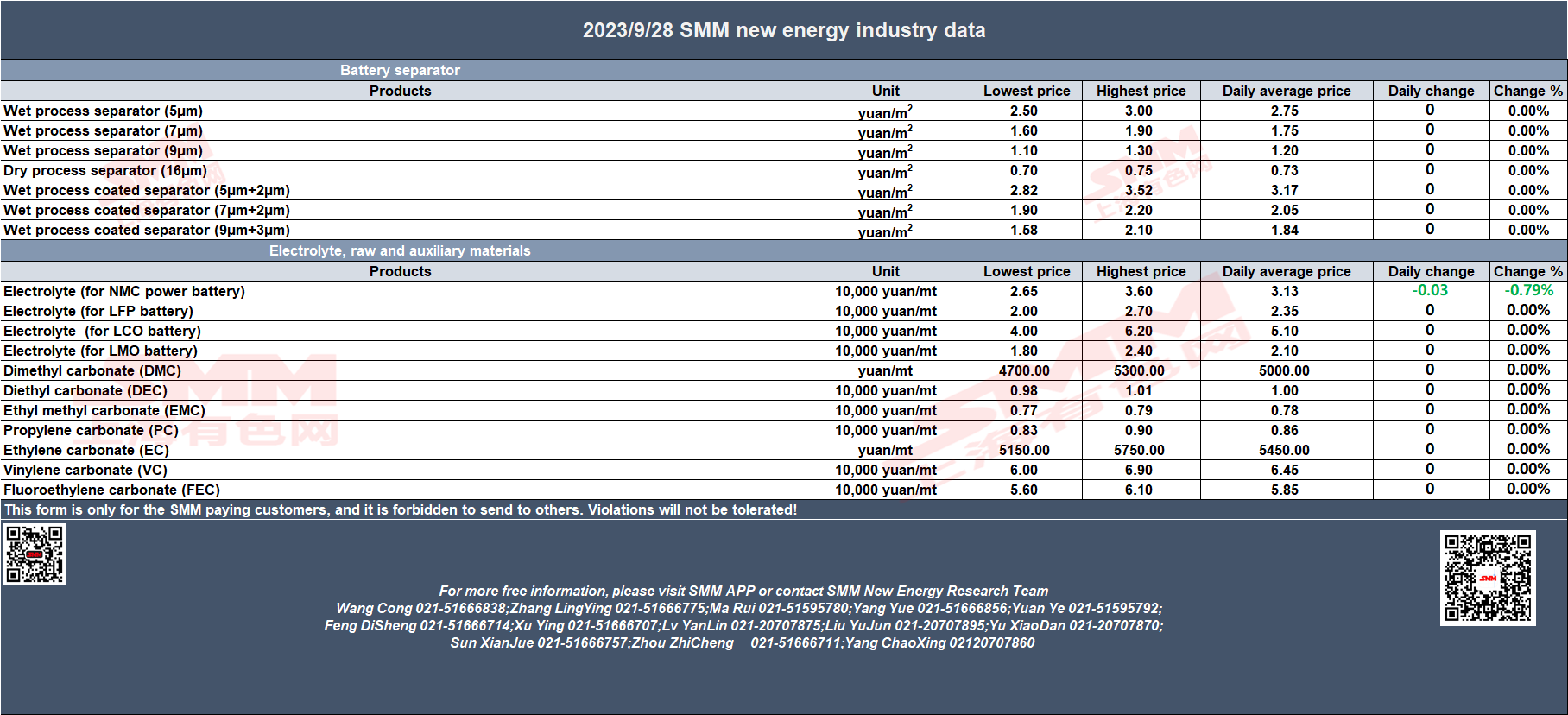Click the -0.79% change percentage
The height and width of the screenshot is (715, 1568).
(1528, 290)
